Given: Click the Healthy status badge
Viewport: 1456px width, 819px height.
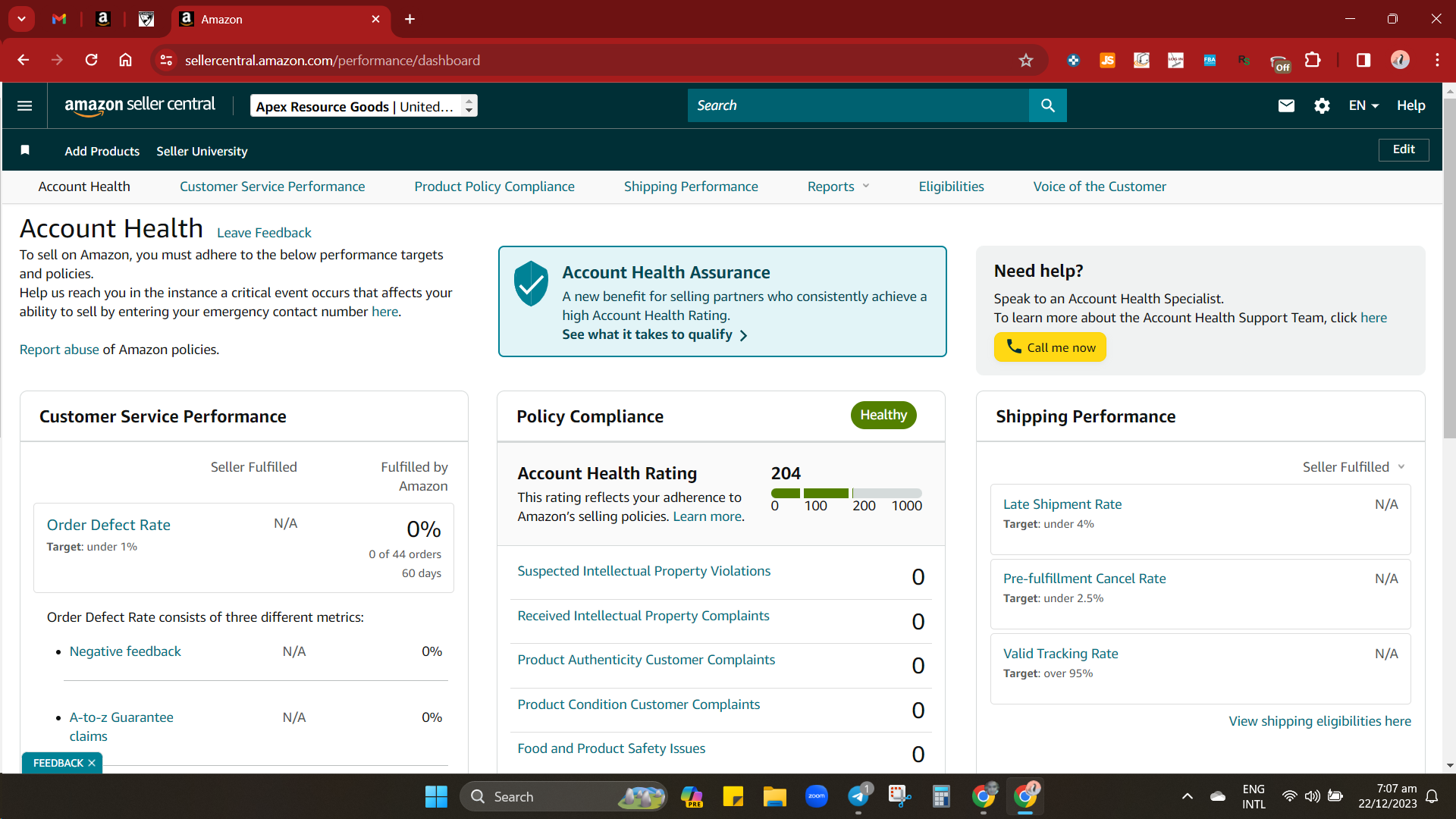Looking at the screenshot, I should pyautogui.click(x=883, y=415).
